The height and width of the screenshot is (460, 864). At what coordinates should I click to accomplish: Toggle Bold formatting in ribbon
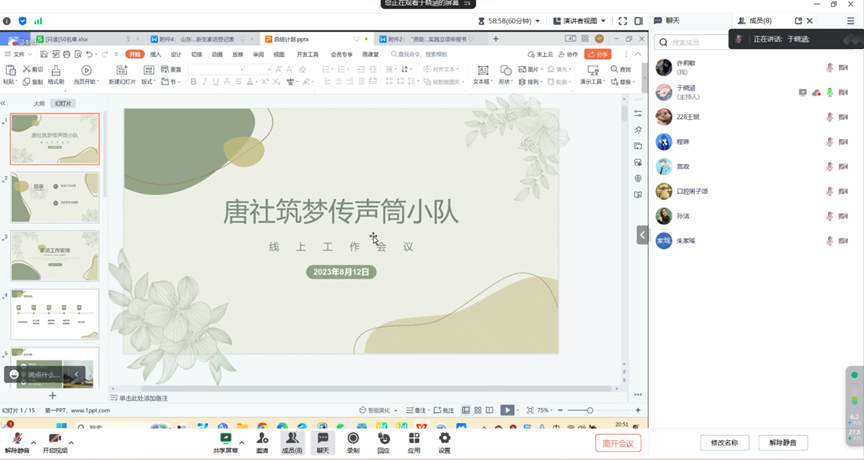coord(193,82)
